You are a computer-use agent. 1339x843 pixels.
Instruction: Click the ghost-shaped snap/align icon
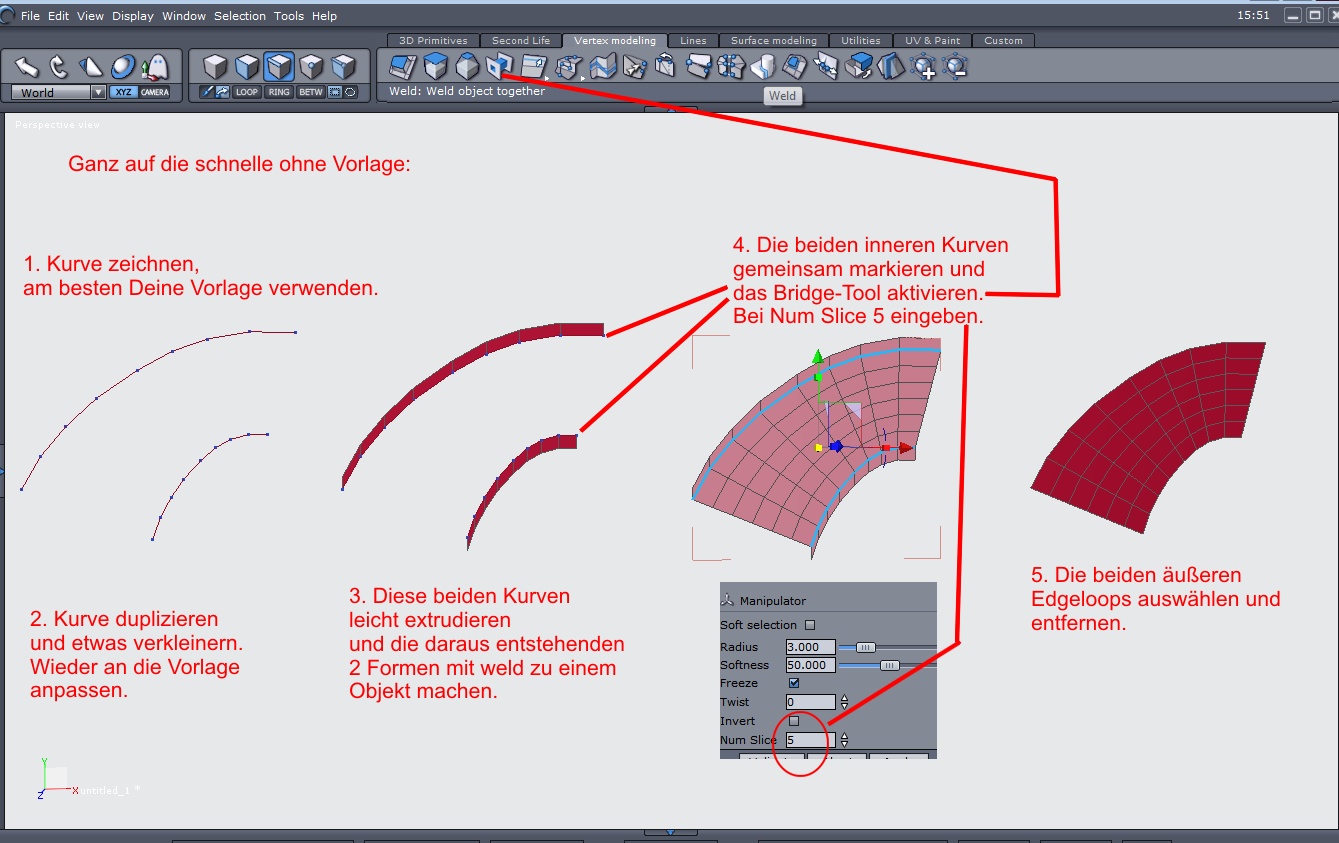[155, 67]
